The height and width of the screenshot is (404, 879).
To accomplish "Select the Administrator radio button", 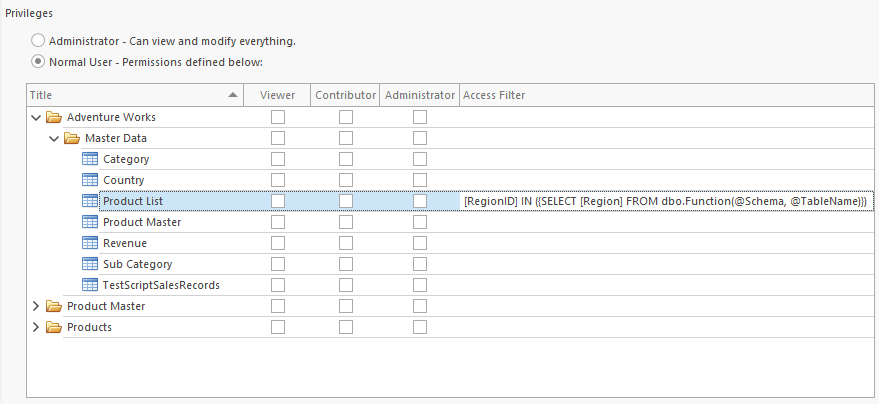I will (38, 41).
